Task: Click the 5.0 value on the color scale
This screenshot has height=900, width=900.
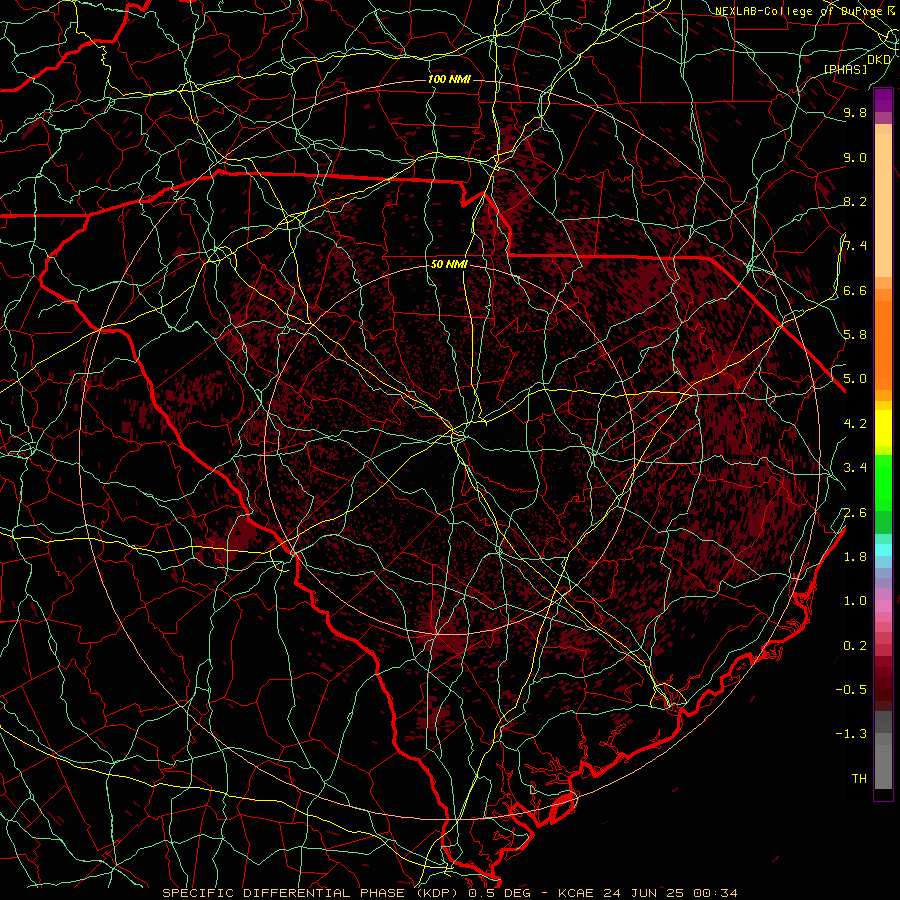Action: (855, 379)
